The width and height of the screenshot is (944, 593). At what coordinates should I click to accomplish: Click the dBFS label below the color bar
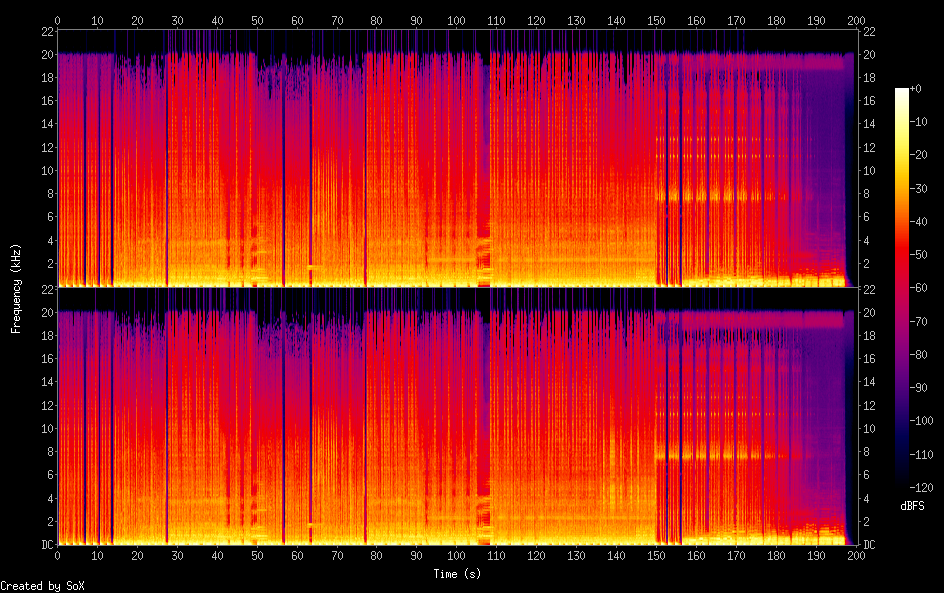click(911, 507)
